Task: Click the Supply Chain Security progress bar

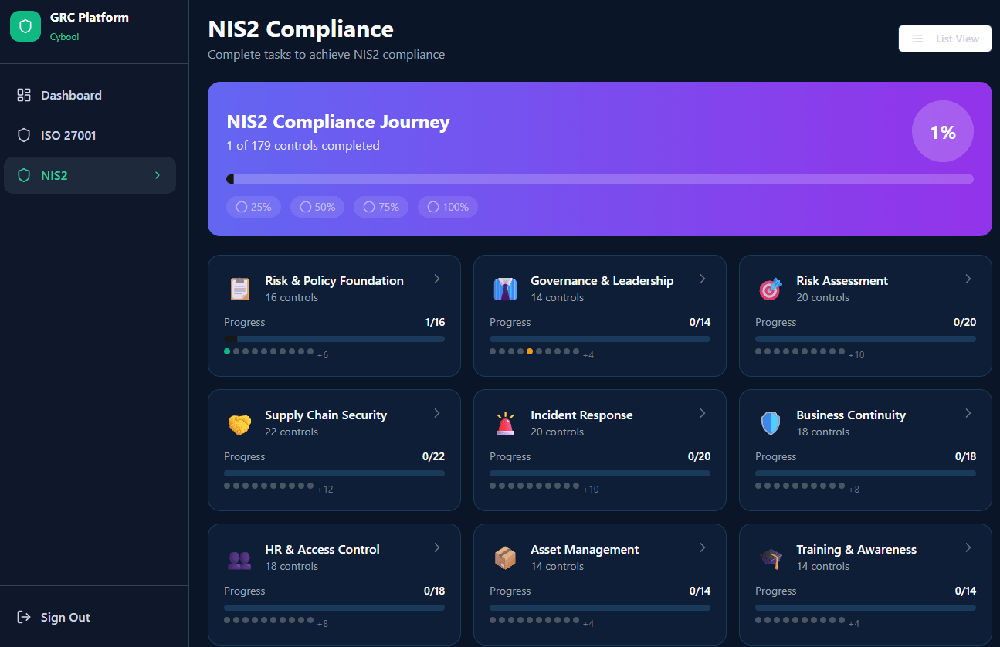Action: 334,473
